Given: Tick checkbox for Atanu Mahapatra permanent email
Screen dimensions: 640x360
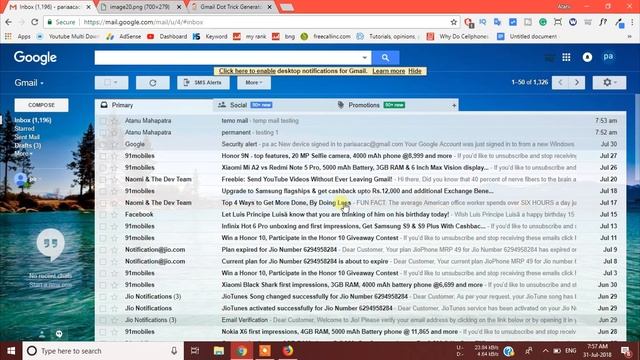Looking at the screenshot, I should point(103,133).
